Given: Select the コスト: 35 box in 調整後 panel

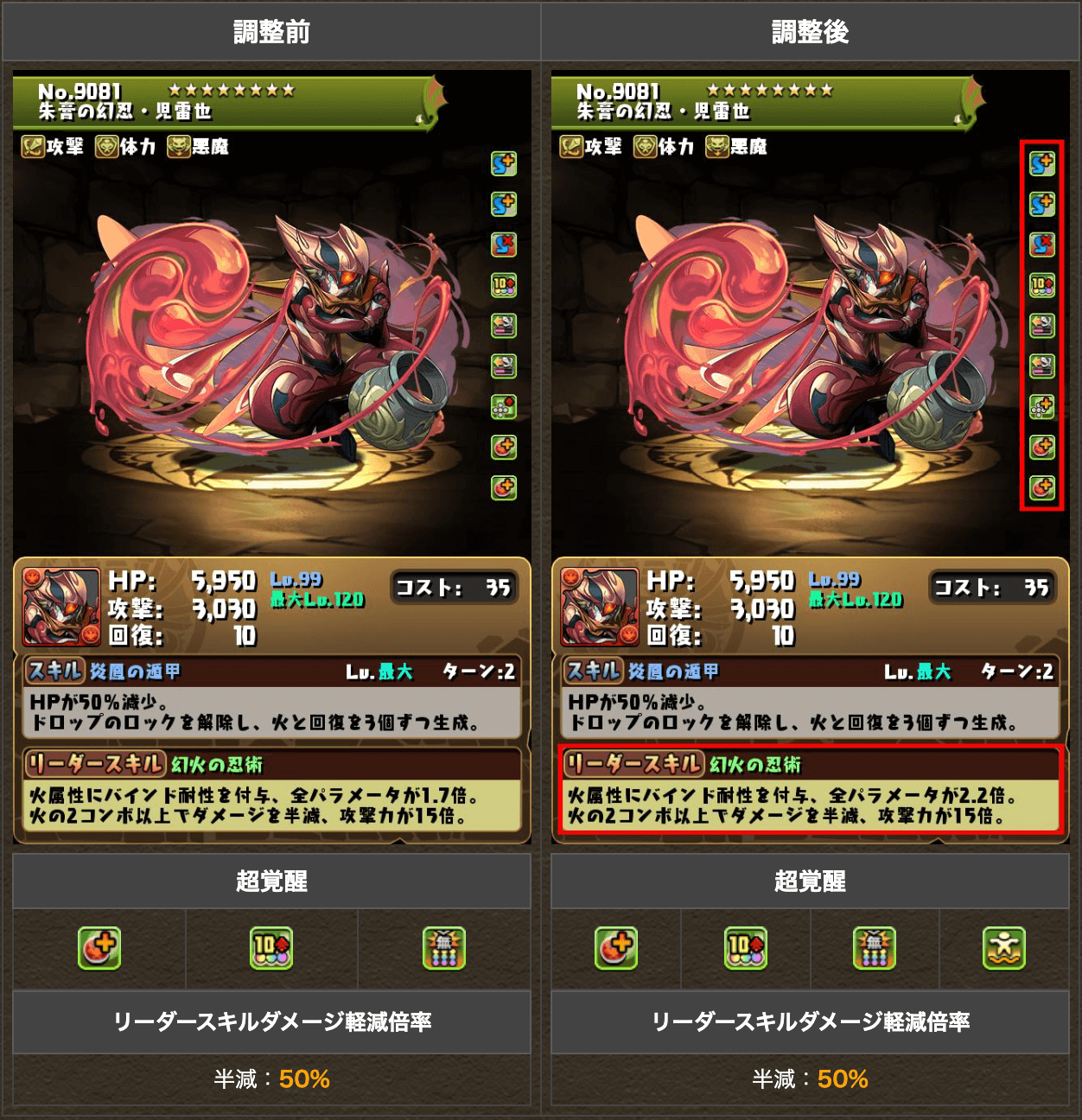Looking at the screenshot, I should (991, 588).
